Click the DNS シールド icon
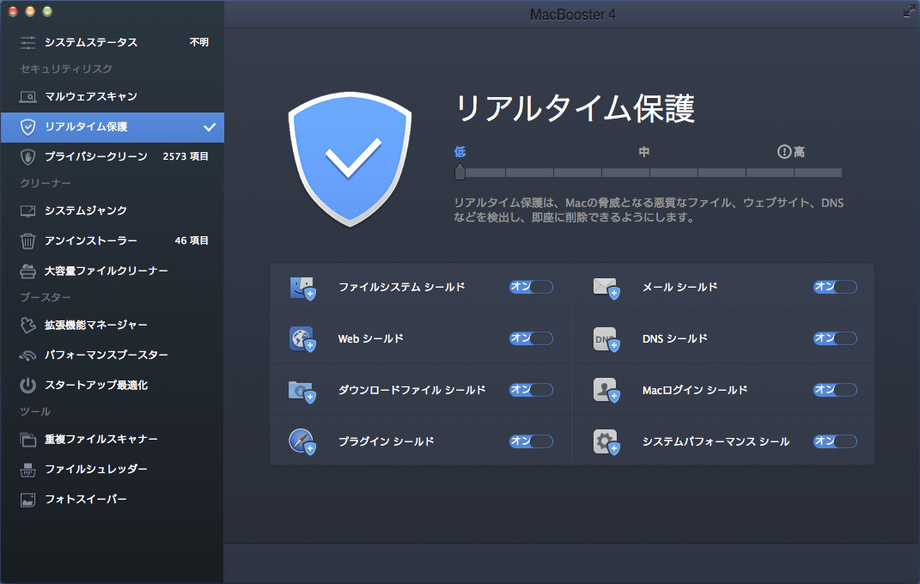Image resolution: width=920 pixels, height=584 pixels. point(607,339)
